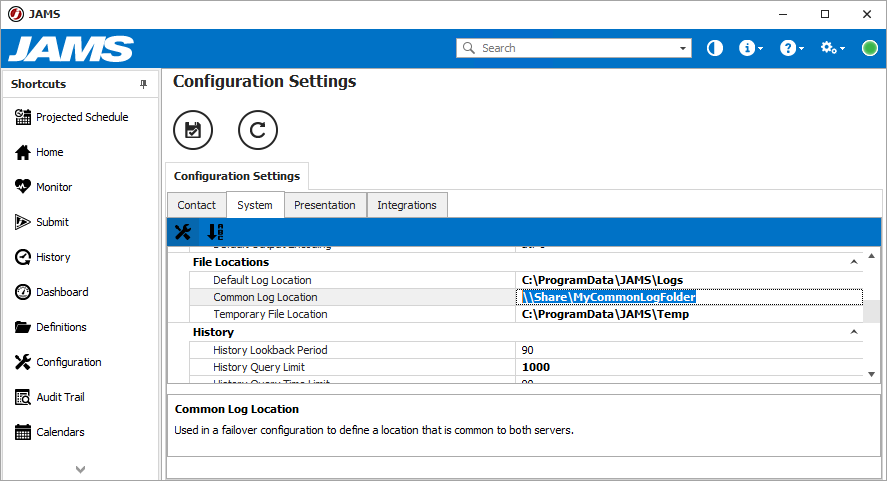Select the Temporary File Location row
Screen dimensions: 887x481
coord(526,314)
